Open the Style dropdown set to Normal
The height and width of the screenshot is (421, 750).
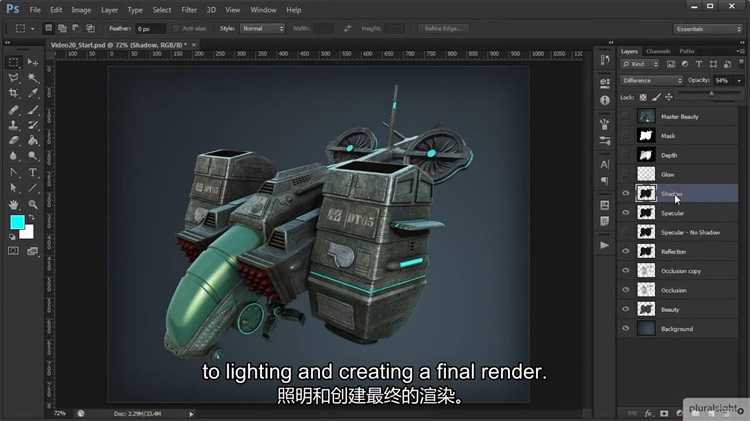coord(252,28)
